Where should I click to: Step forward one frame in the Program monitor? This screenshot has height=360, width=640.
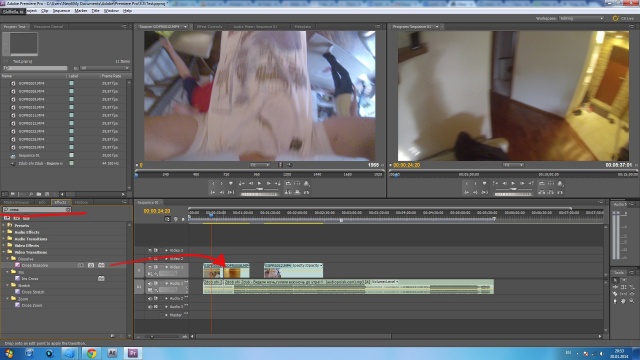522,184
